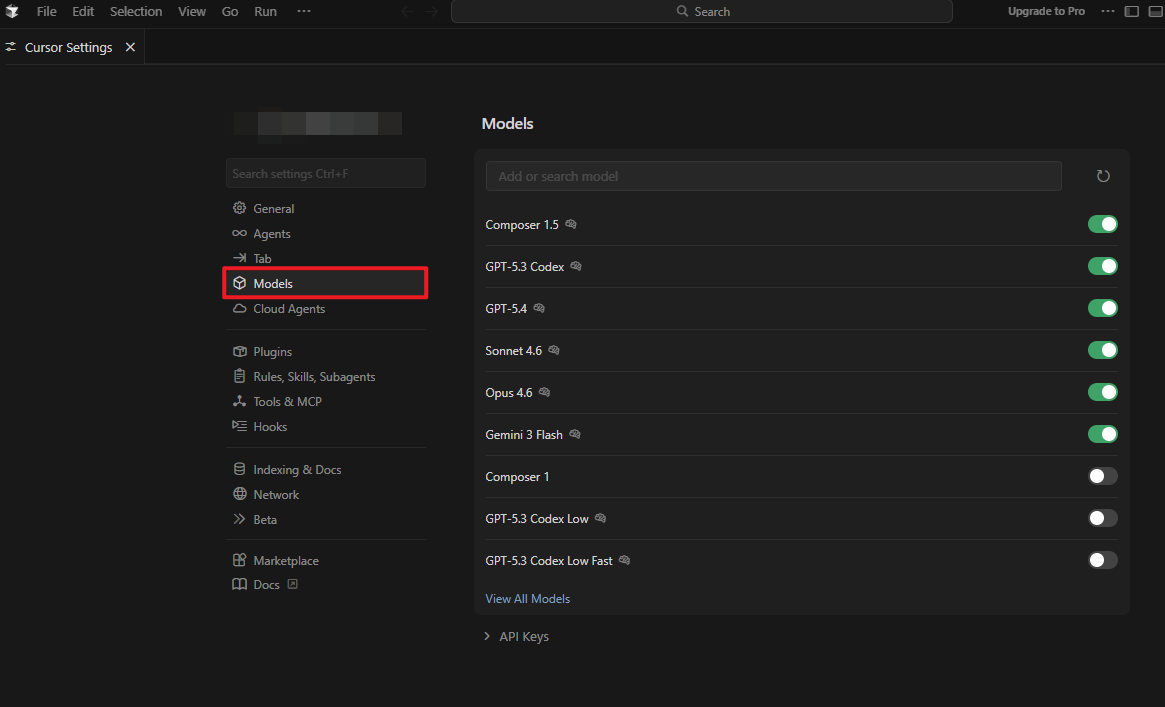Image resolution: width=1165 pixels, height=707 pixels.
Task: Enable the Composer 1 model toggle
Action: click(1103, 476)
